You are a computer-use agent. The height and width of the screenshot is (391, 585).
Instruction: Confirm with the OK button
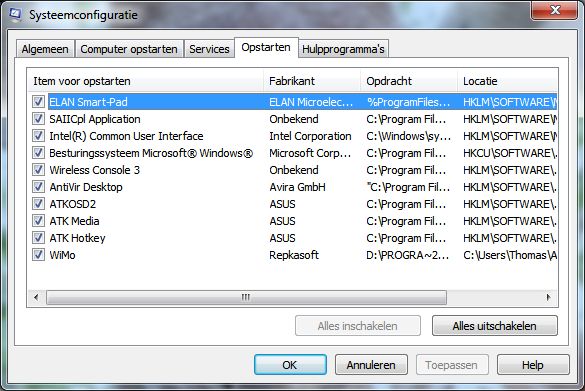290,365
